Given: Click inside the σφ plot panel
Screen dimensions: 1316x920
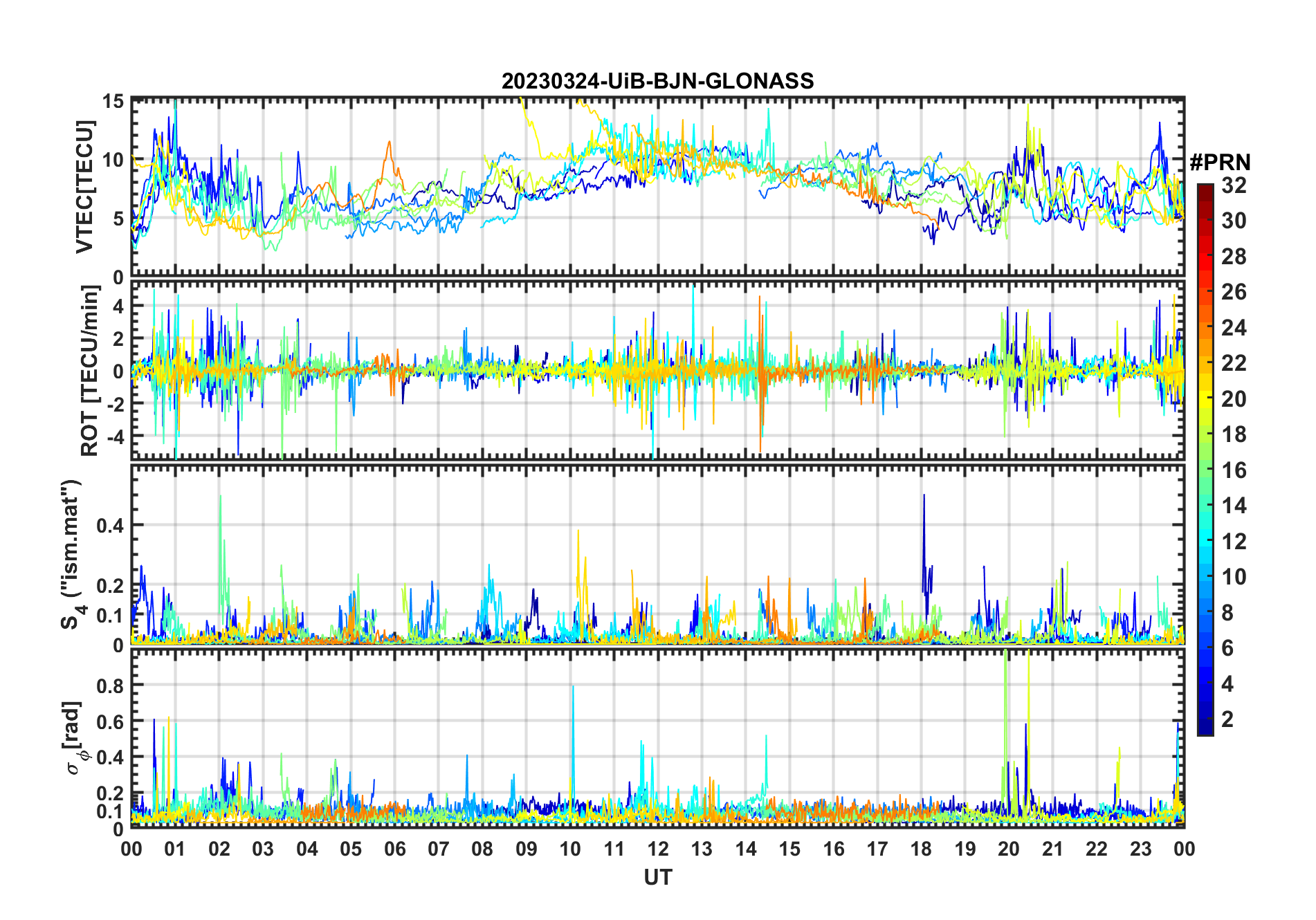Looking at the screenshot, I should click(x=657, y=738).
